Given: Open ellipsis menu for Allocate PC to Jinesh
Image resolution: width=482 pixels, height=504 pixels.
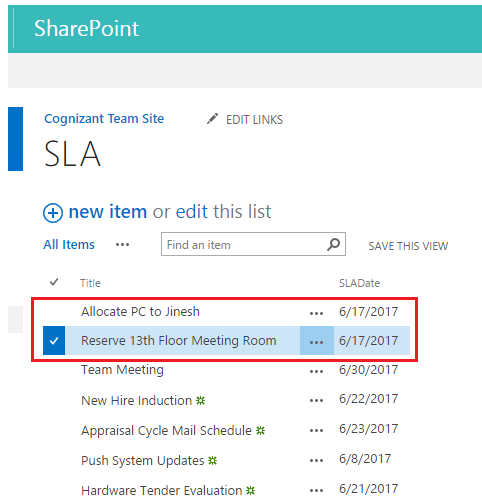Looking at the screenshot, I should click(x=316, y=313).
